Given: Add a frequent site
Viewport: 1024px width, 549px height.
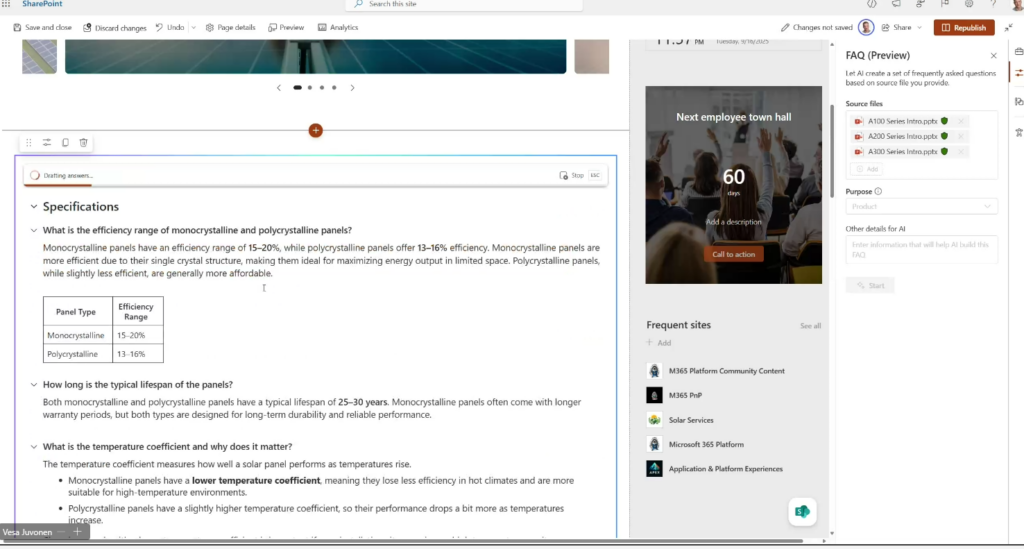Looking at the screenshot, I should 659,343.
